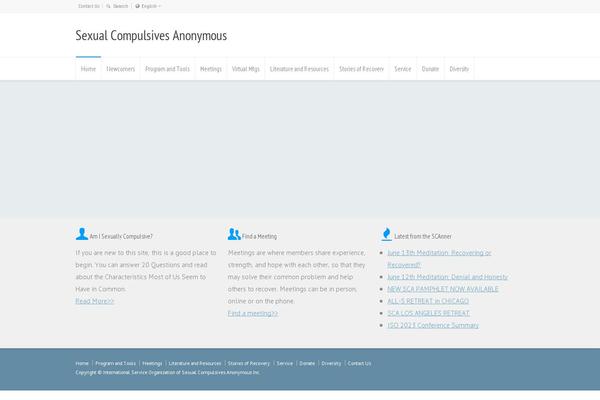
Task: Open Contact Us in the top bar
Action: coord(89,6)
